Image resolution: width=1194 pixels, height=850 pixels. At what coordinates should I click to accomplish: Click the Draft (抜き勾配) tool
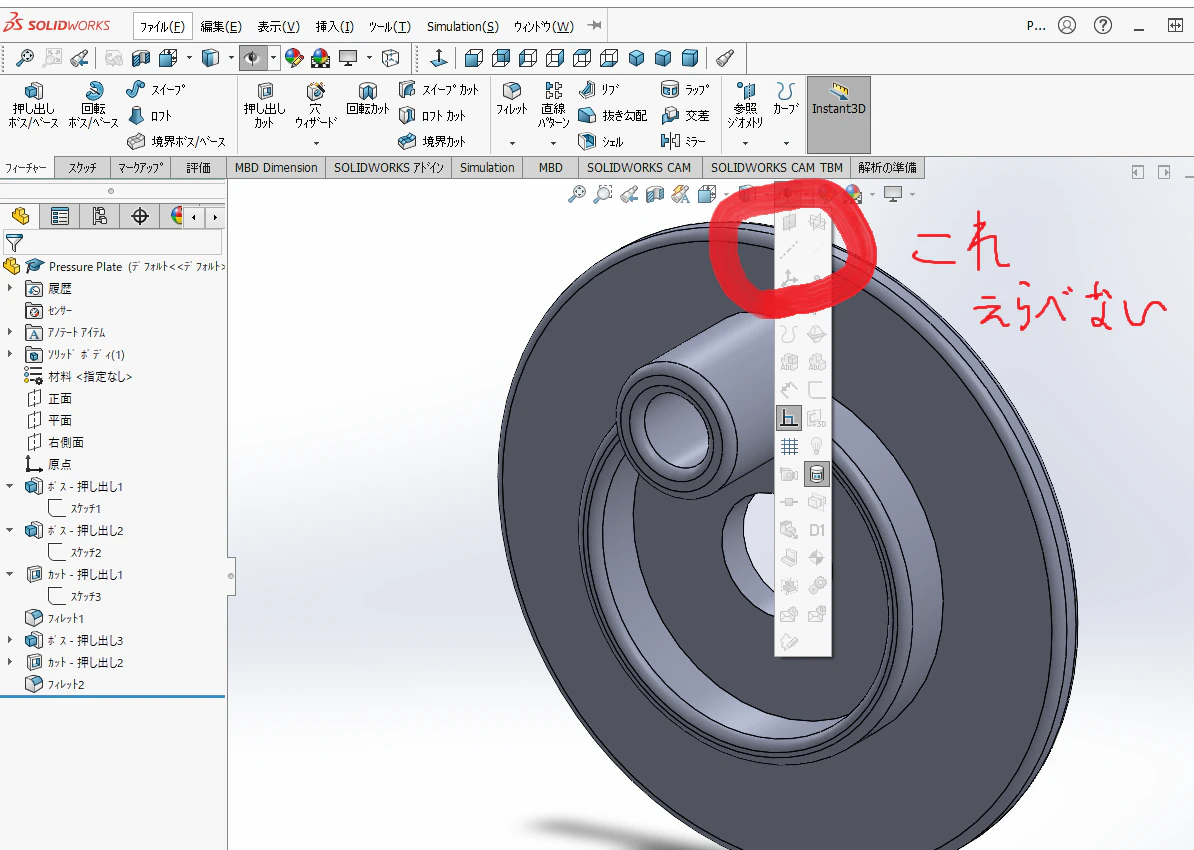click(x=612, y=116)
